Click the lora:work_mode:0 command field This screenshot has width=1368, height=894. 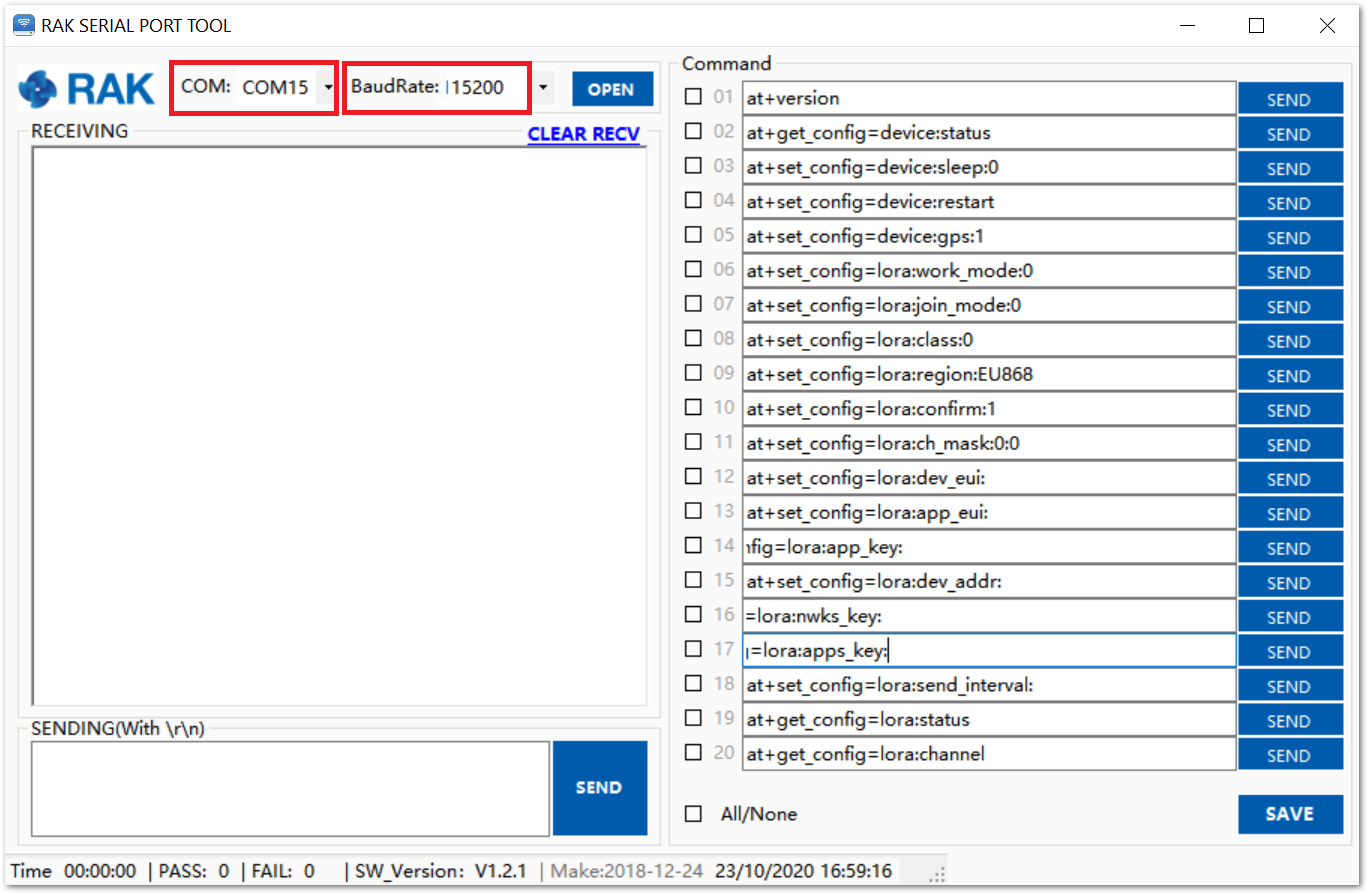pos(989,271)
